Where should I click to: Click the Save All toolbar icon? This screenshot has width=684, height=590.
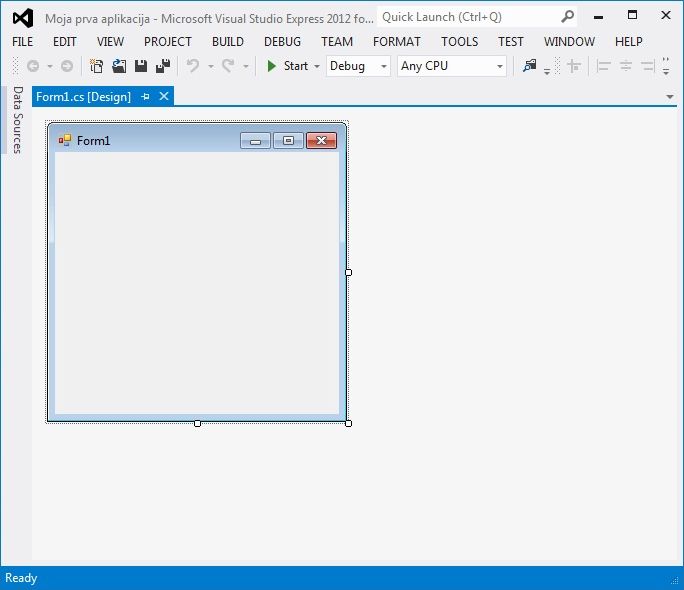click(x=162, y=66)
